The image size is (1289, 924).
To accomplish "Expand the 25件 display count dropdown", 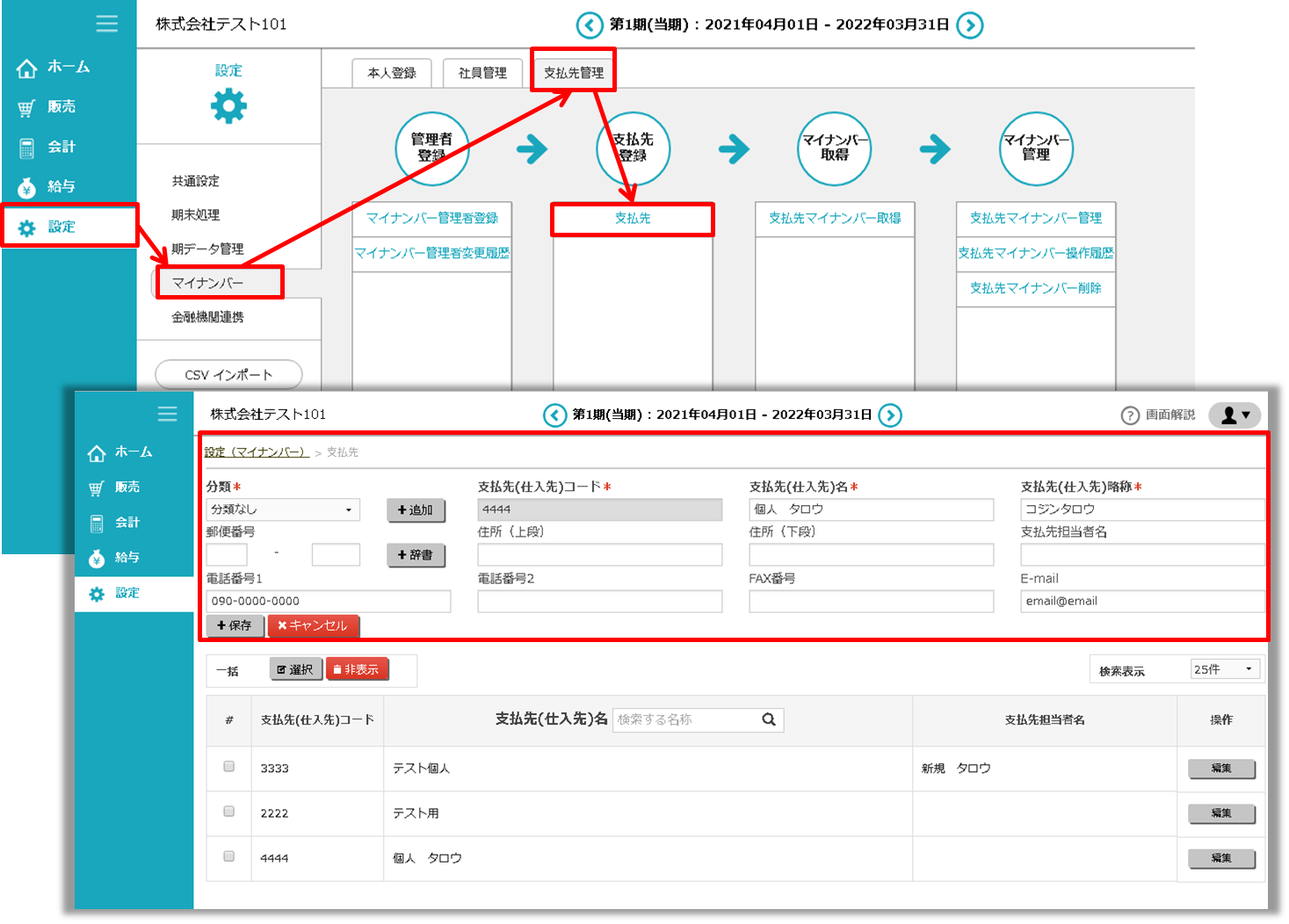I will click(x=1225, y=669).
